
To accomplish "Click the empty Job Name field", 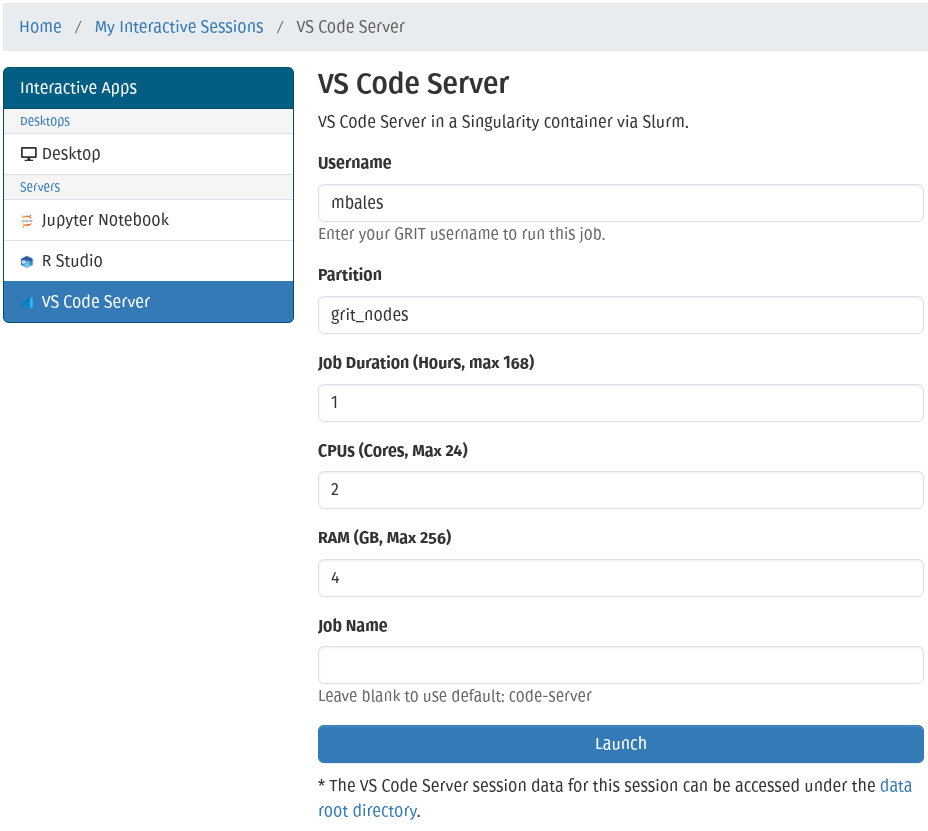I will (620, 665).
